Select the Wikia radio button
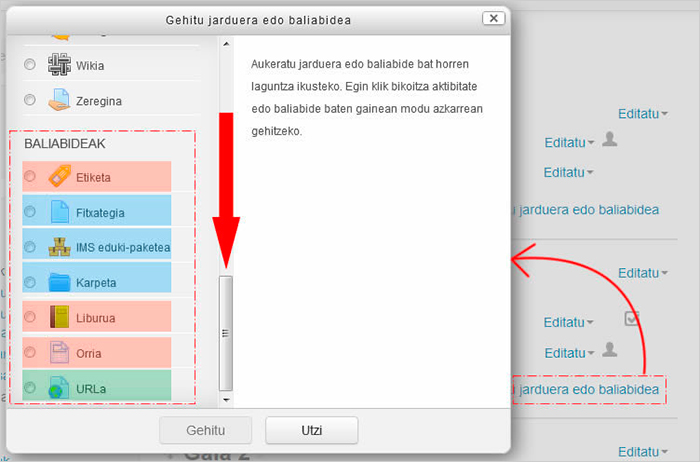The width and height of the screenshot is (700, 462). coord(30,65)
